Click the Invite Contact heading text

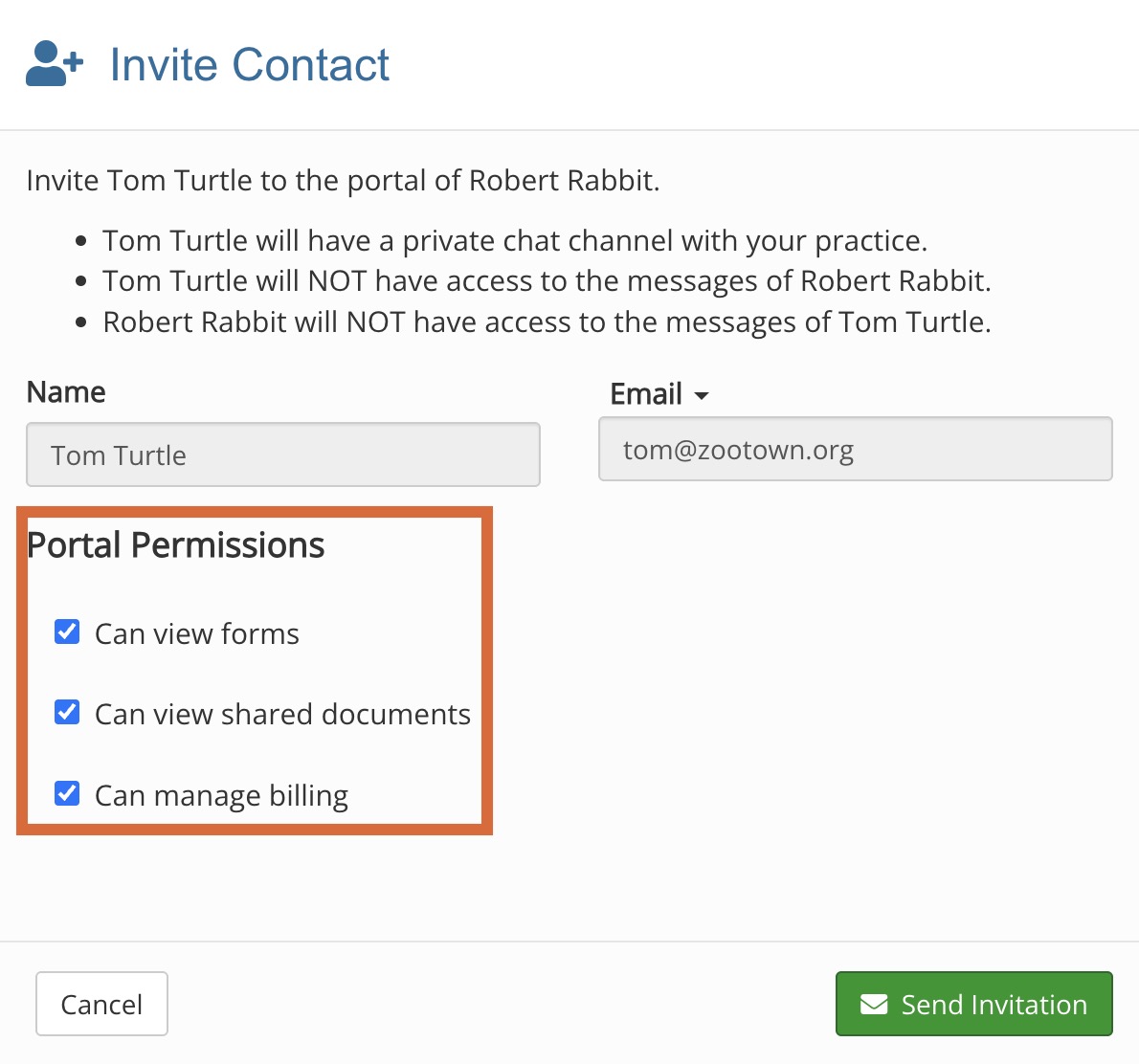click(249, 65)
